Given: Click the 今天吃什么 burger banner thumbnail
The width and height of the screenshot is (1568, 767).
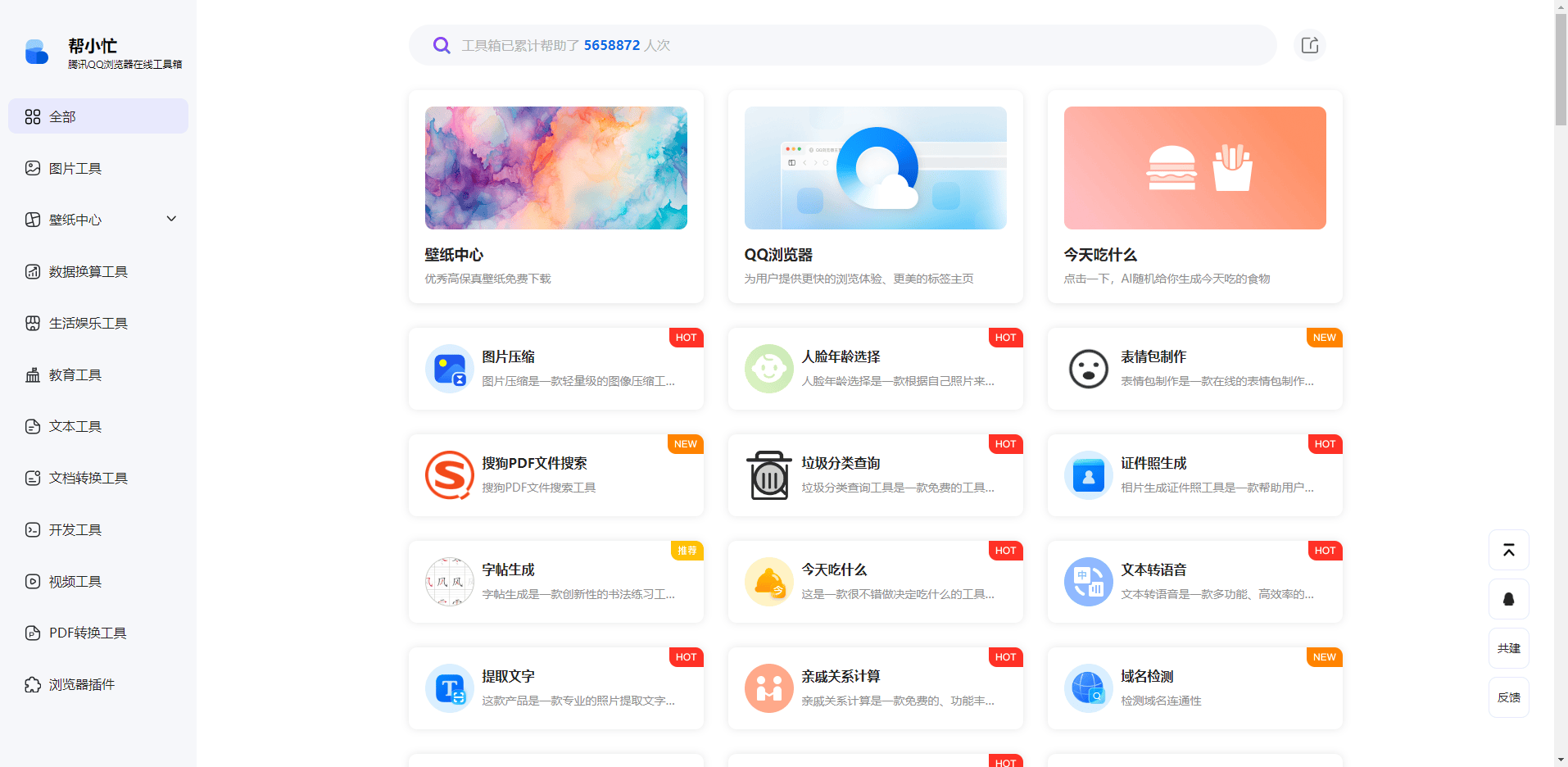Looking at the screenshot, I should point(1195,168).
